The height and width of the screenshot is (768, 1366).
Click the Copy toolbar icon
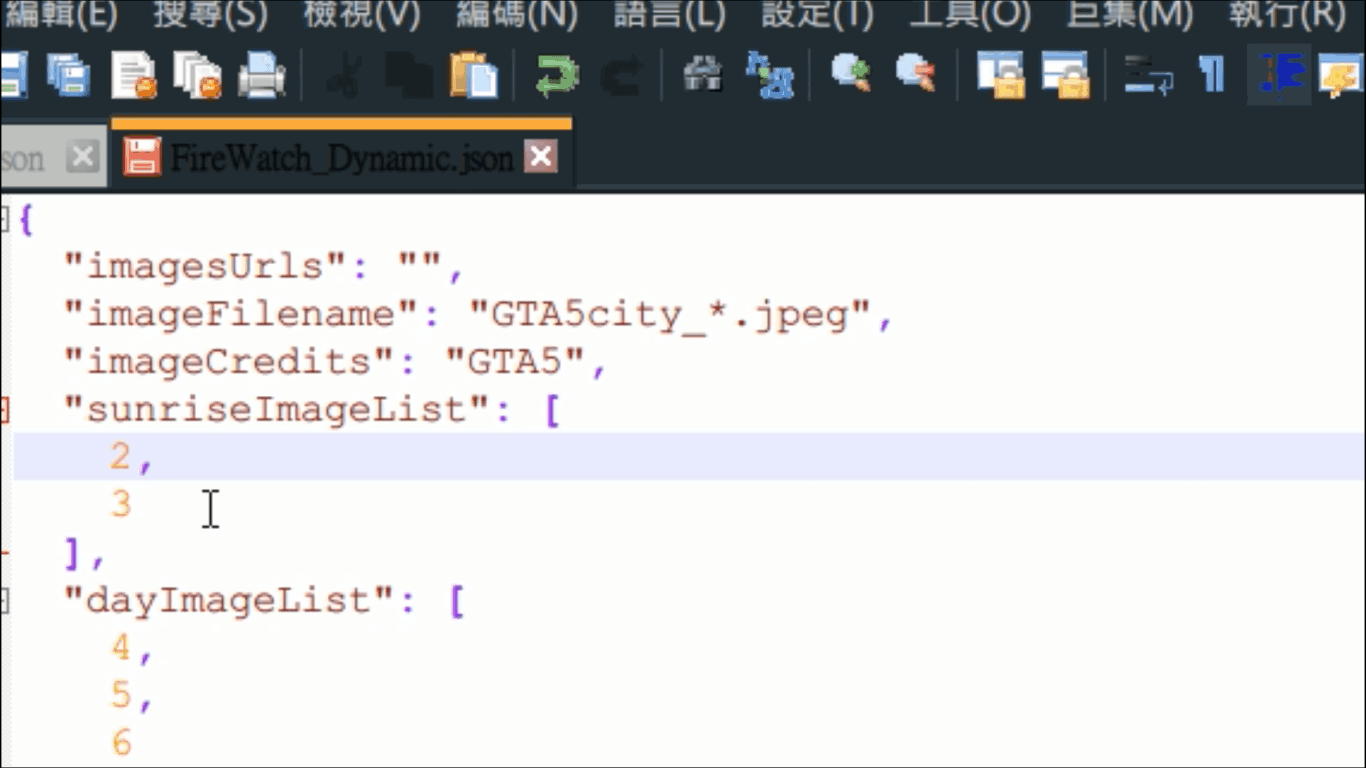click(x=409, y=76)
